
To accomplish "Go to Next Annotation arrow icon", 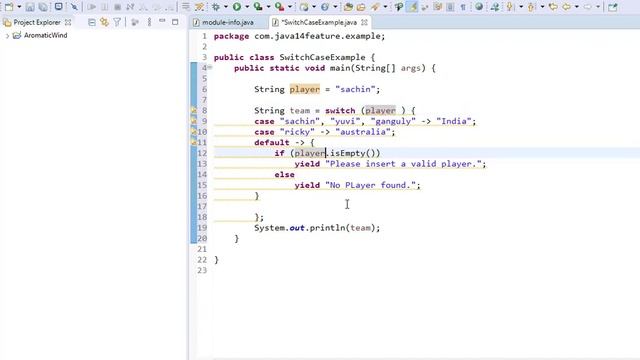I will [x=510, y=7].
